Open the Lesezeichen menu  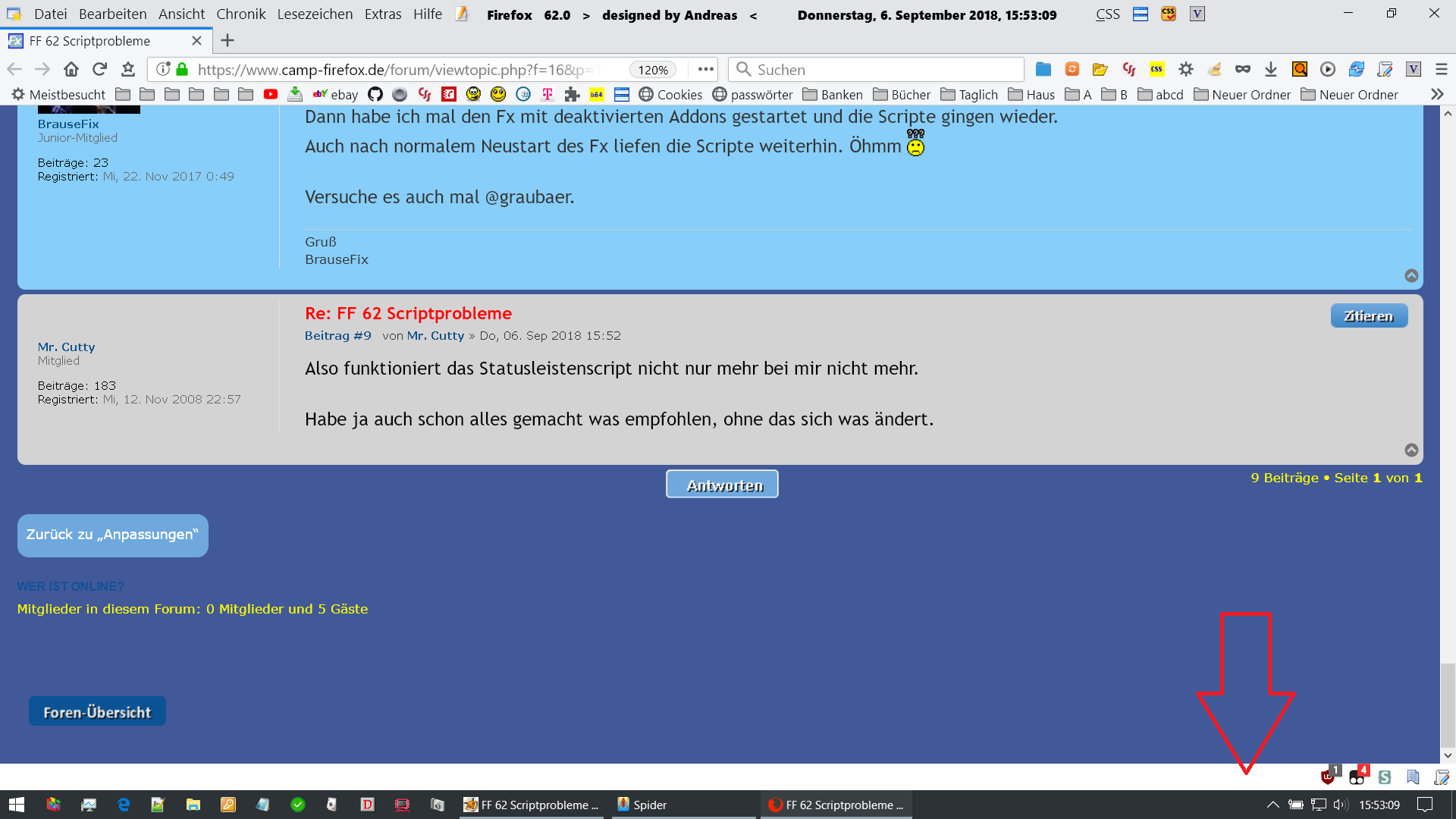pyautogui.click(x=315, y=14)
